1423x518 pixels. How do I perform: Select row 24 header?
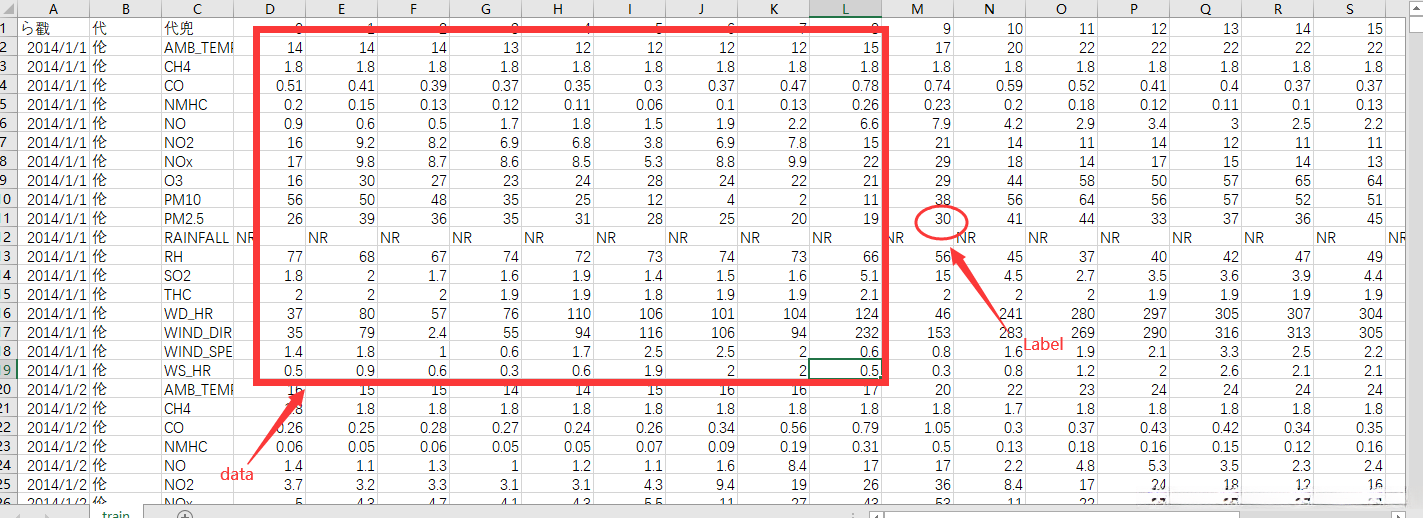coord(8,465)
